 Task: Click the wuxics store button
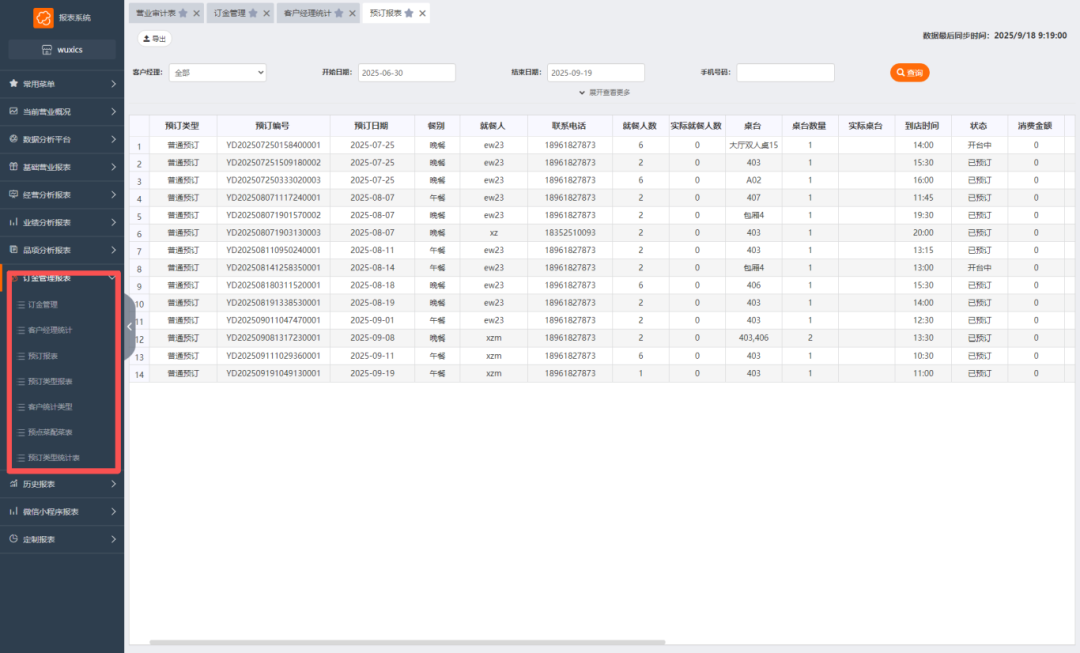click(62, 50)
